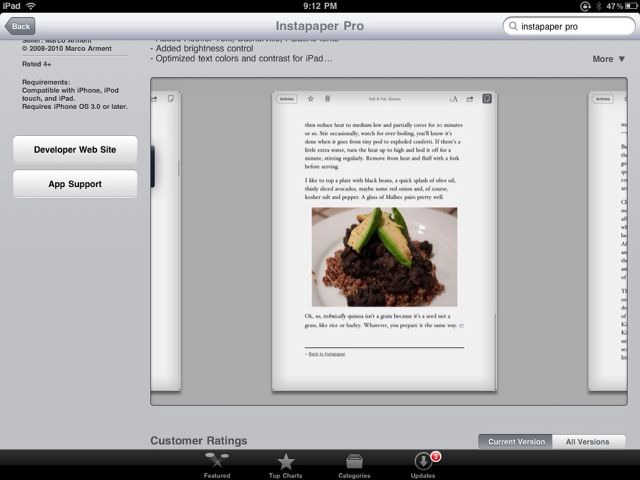This screenshot has height=480, width=640.
Task: Go back using the Back button
Action: (x=20, y=26)
